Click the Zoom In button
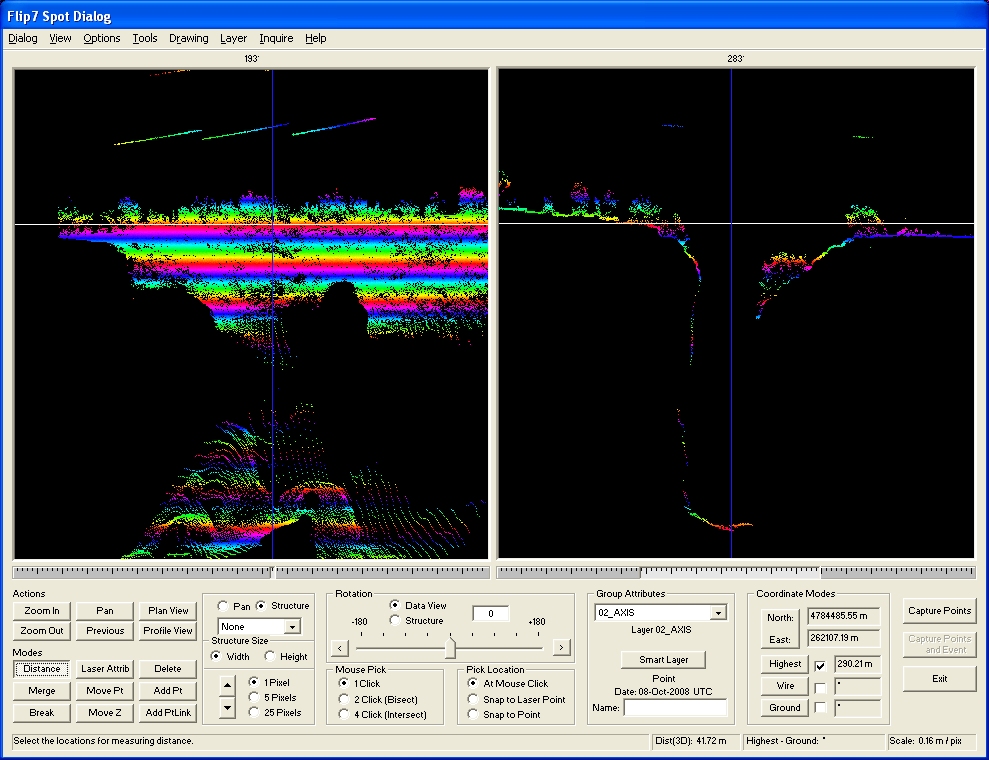The height and width of the screenshot is (760, 989). point(42,611)
